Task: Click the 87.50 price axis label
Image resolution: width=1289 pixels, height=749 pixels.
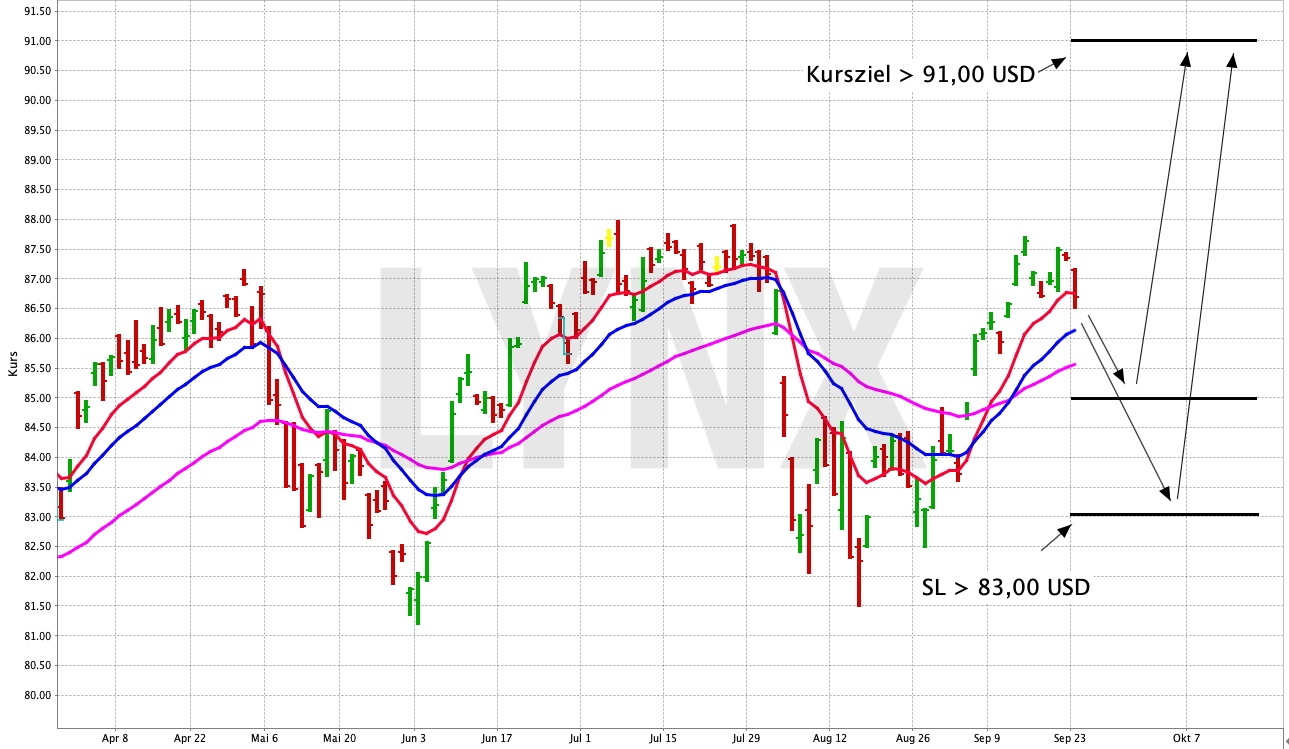Action: [x=39, y=249]
